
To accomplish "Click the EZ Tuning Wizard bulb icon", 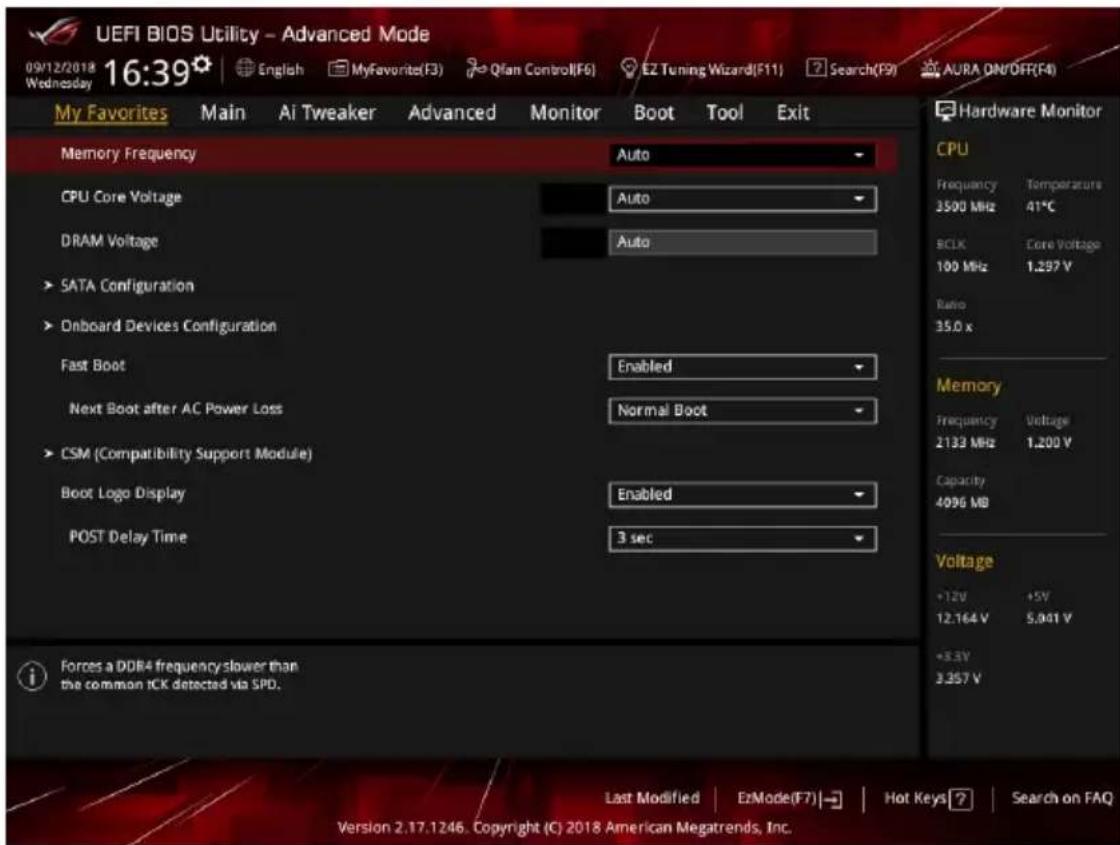I will pos(629,69).
